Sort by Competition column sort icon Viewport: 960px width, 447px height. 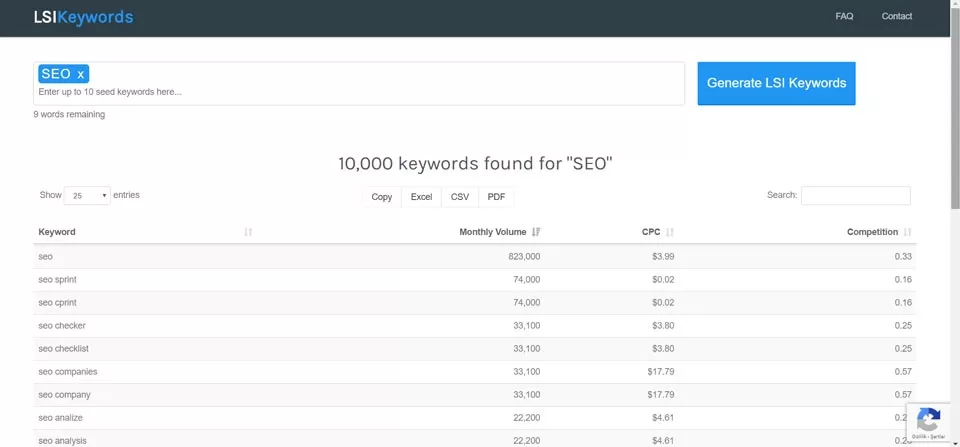point(907,232)
